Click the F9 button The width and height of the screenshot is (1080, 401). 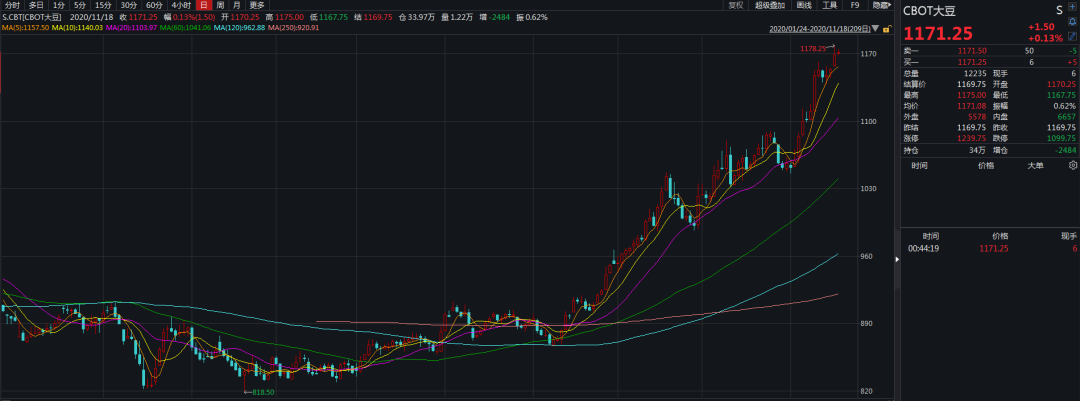tap(855, 6)
